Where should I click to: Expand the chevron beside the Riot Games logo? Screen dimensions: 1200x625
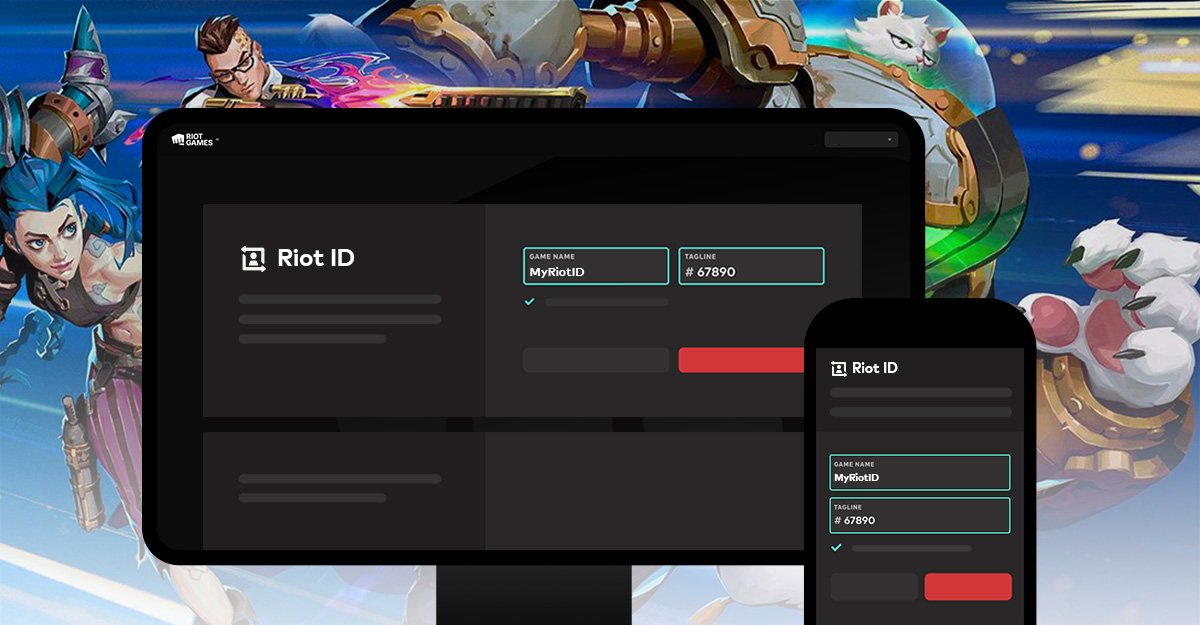tap(217, 140)
